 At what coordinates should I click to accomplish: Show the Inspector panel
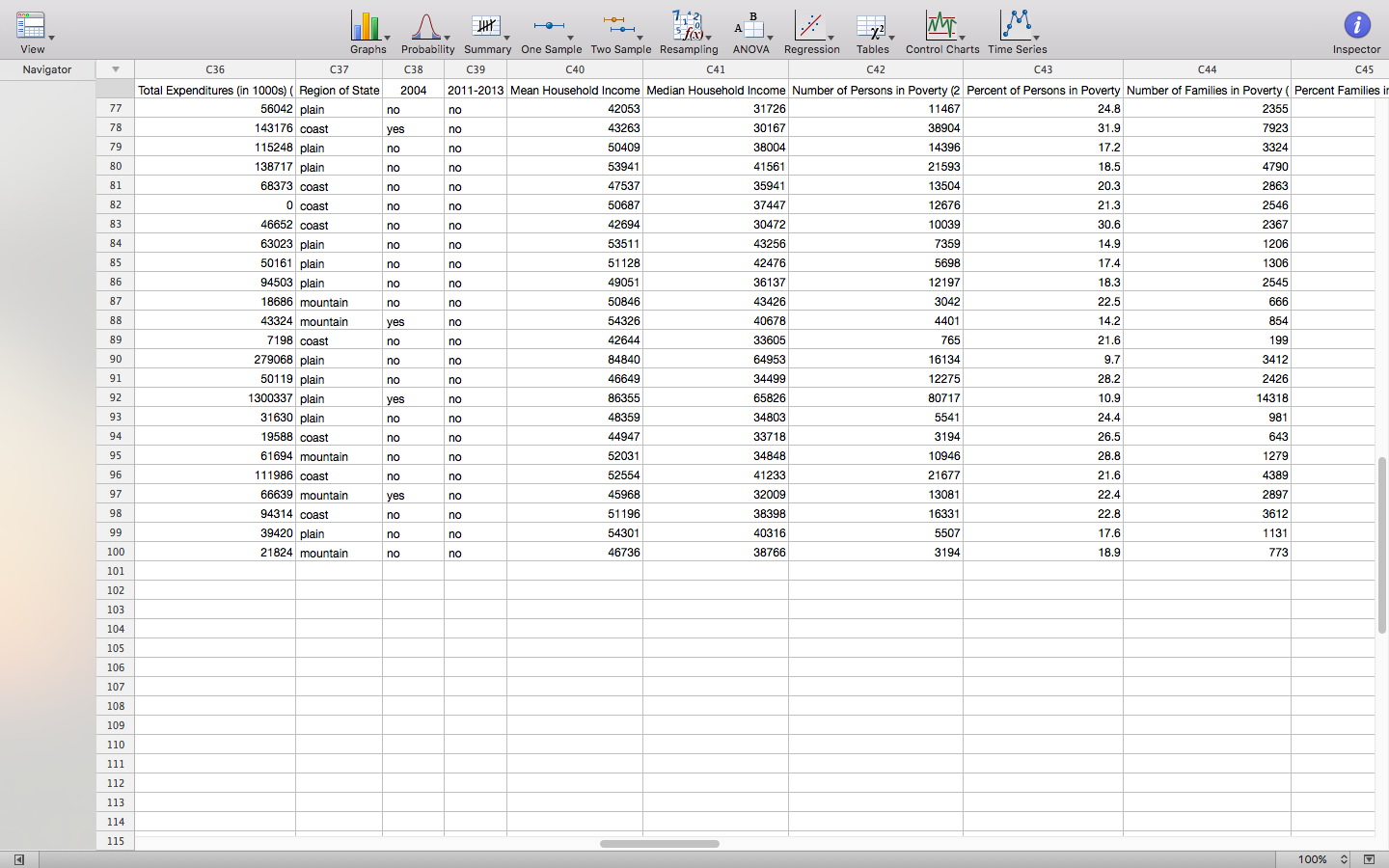[1356, 32]
